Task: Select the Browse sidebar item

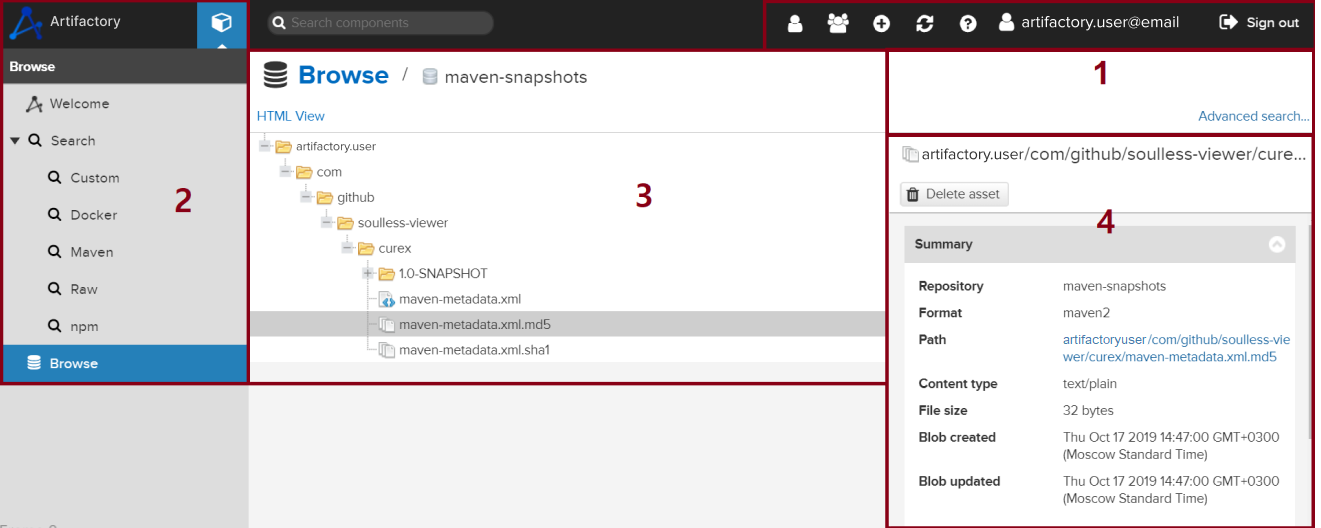Action: [x=74, y=363]
